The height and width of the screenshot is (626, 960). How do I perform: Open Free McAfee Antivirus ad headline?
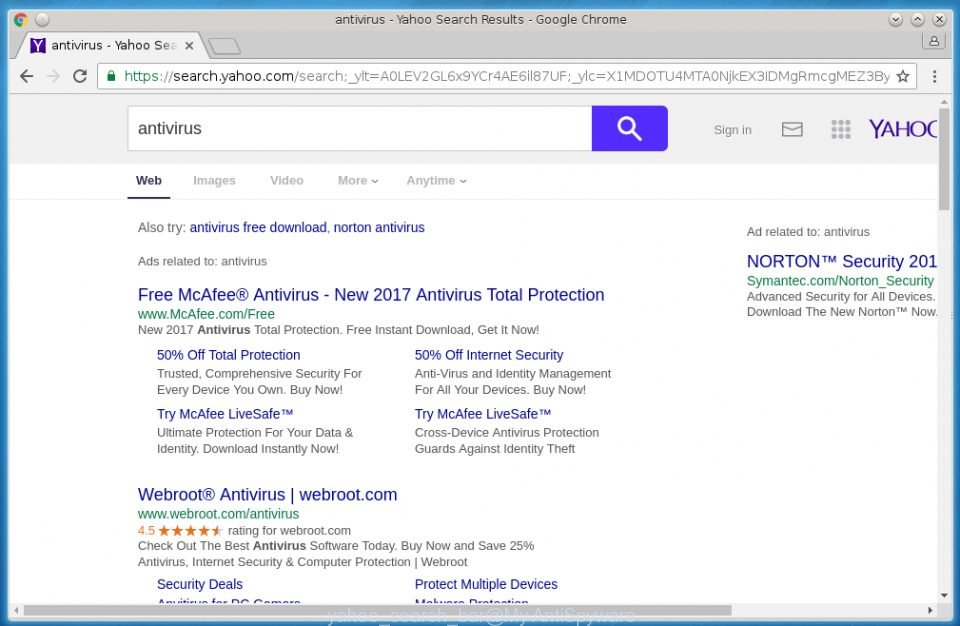pos(371,295)
